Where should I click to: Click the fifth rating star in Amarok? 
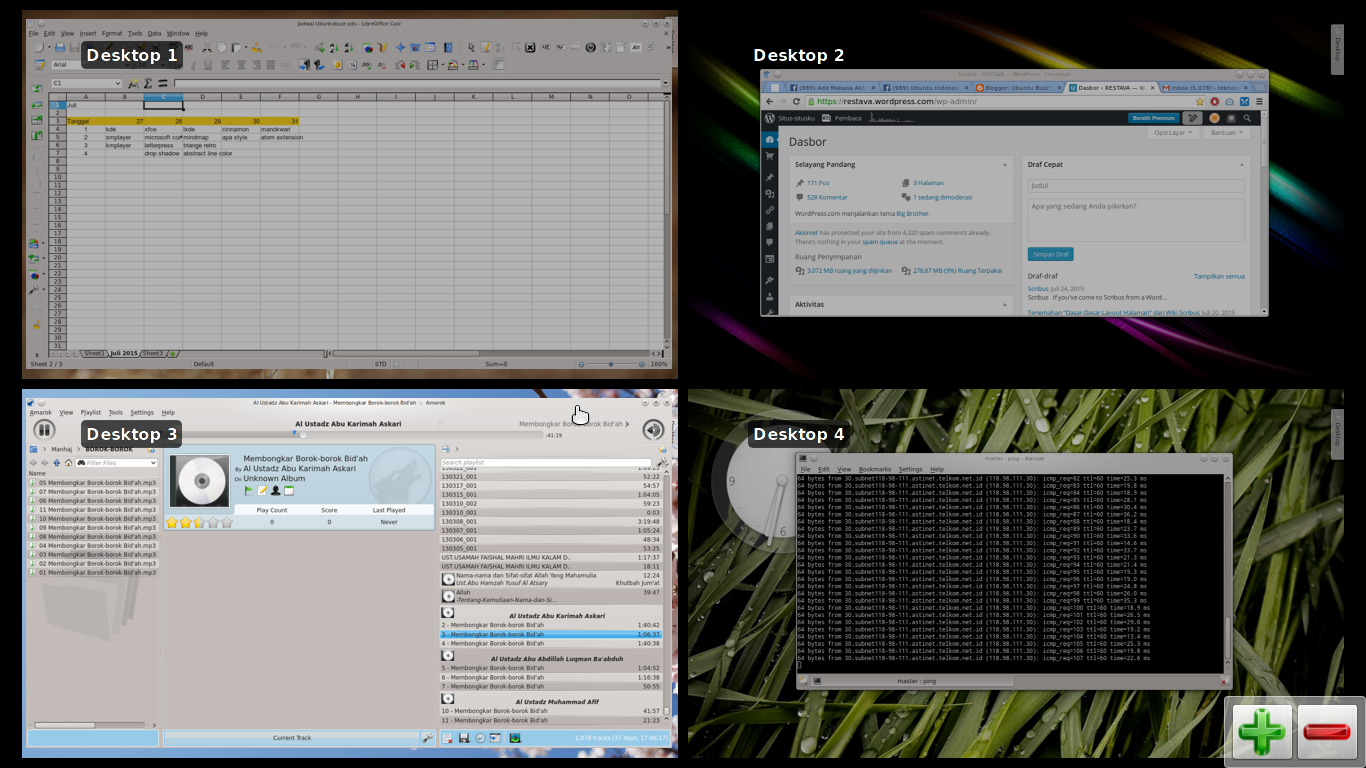[x=226, y=522]
